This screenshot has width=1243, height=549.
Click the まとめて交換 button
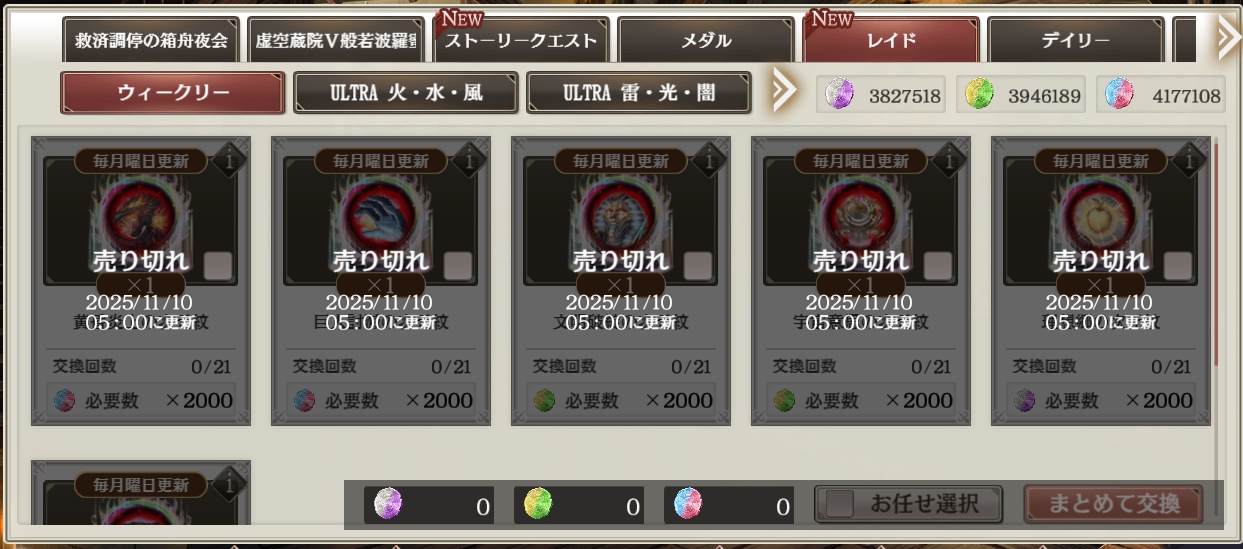(1113, 504)
